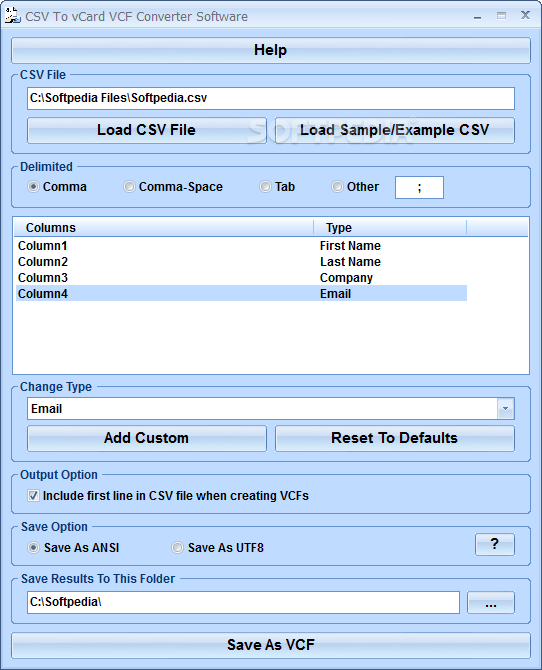Click the Columns header

click(164, 227)
